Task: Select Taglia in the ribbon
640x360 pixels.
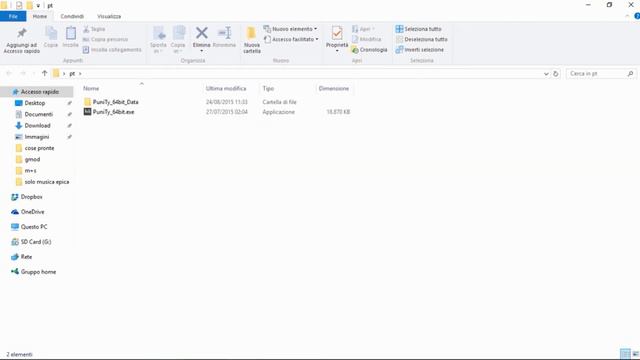Action: 94,29
